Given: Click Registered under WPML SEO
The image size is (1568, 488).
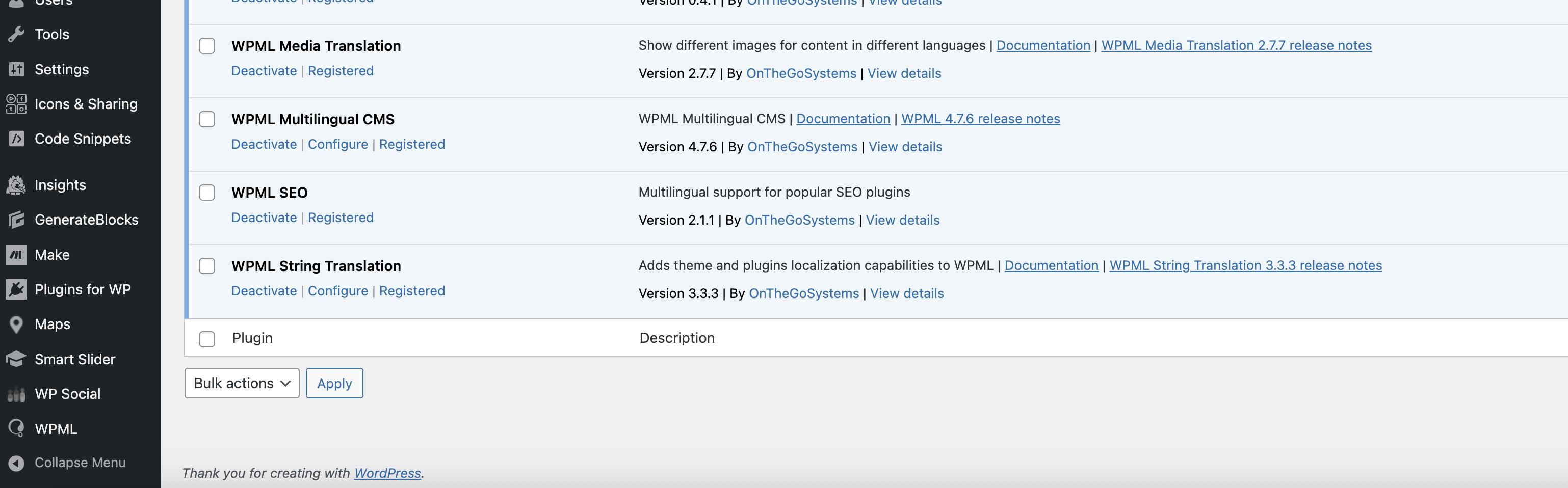Looking at the screenshot, I should (x=341, y=218).
